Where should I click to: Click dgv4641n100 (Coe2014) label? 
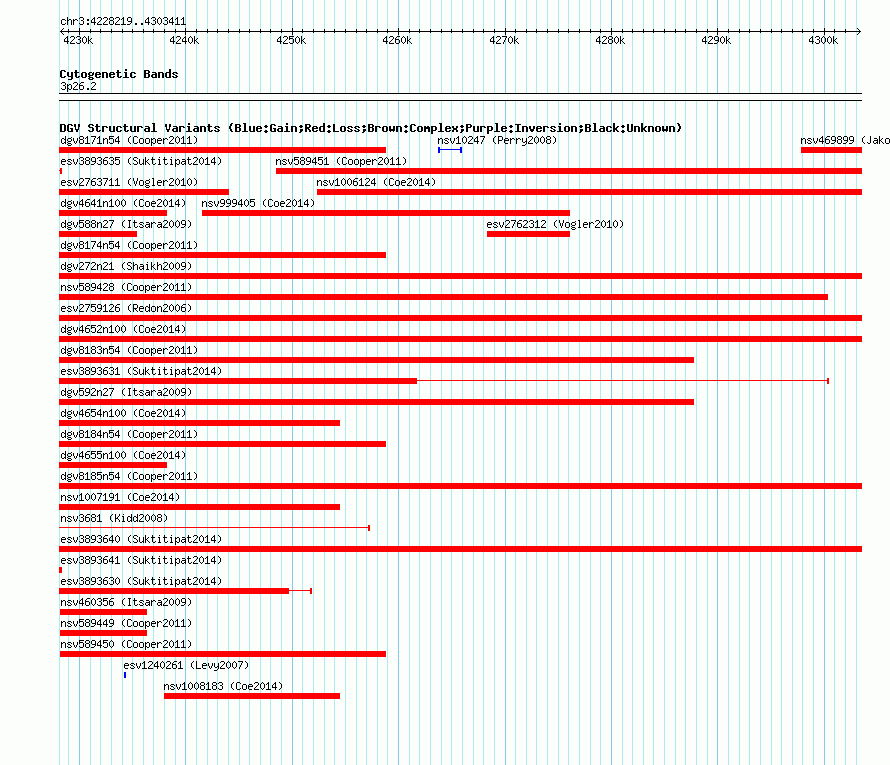(x=123, y=203)
